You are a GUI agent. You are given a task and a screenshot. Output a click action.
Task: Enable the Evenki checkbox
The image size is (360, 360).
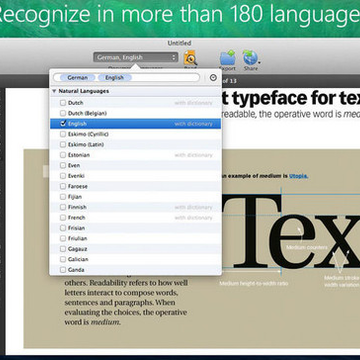pos(63,176)
